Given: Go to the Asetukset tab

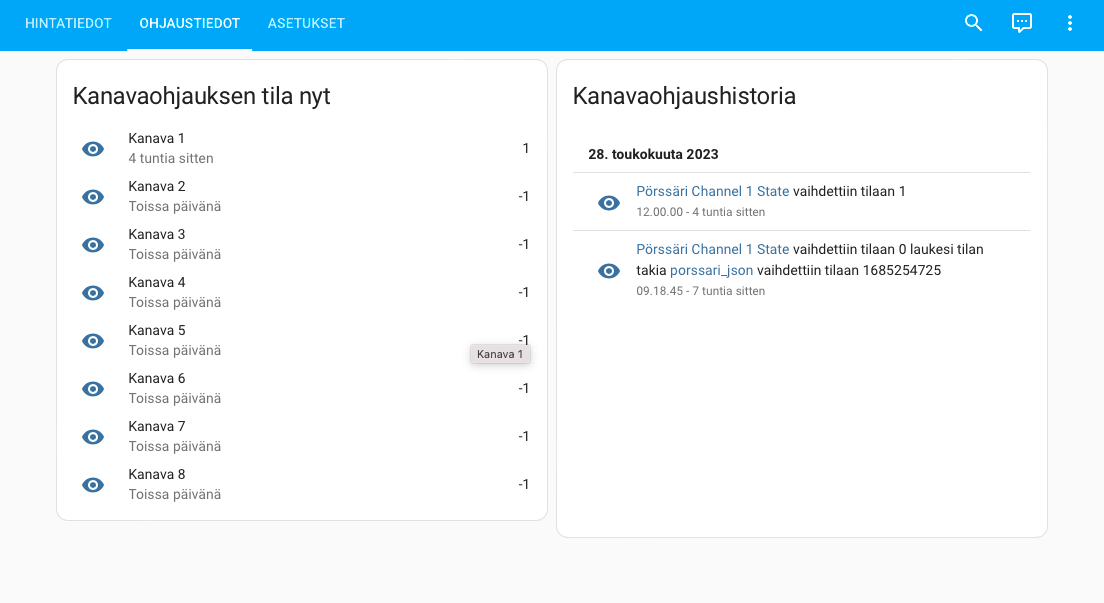Looking at the screenshot, I should coord(306,23).
